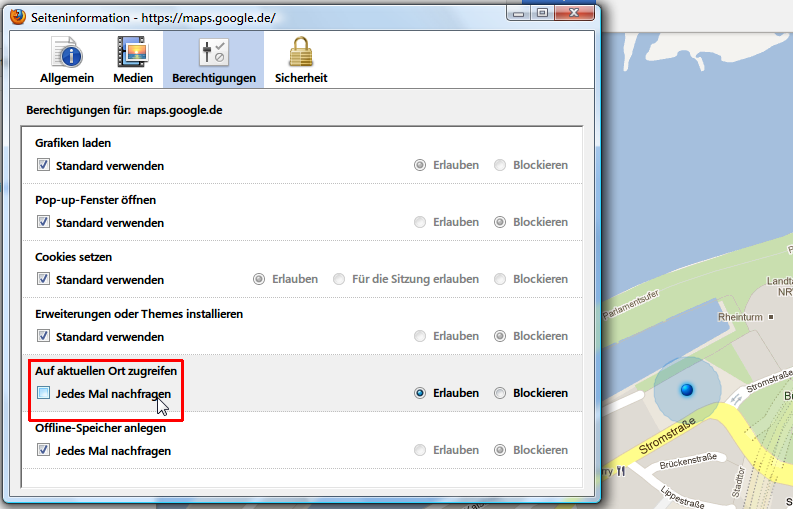Select the Berechtigungen tab

pos(213,60)
